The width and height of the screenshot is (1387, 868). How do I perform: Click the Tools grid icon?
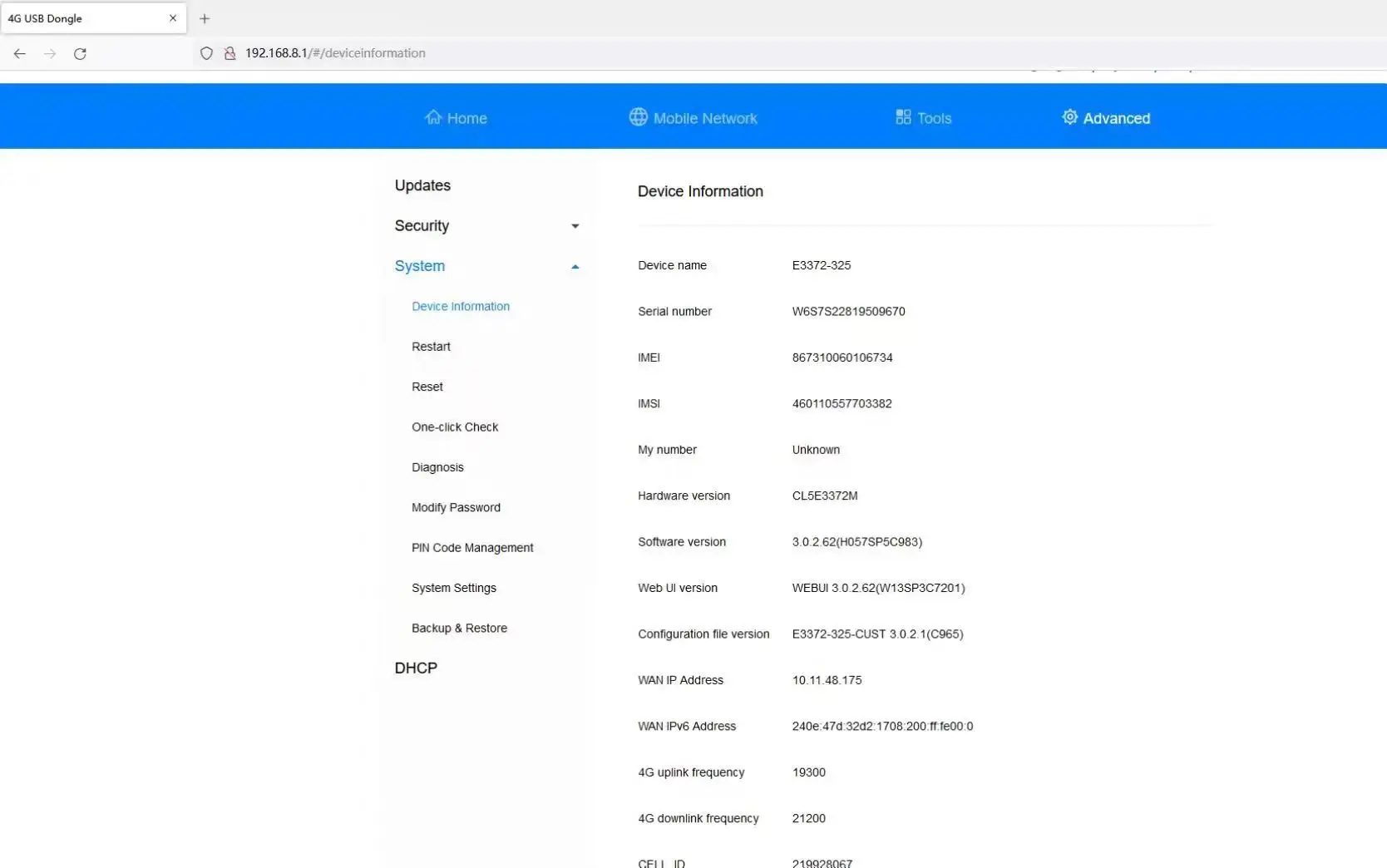[903, 117]
